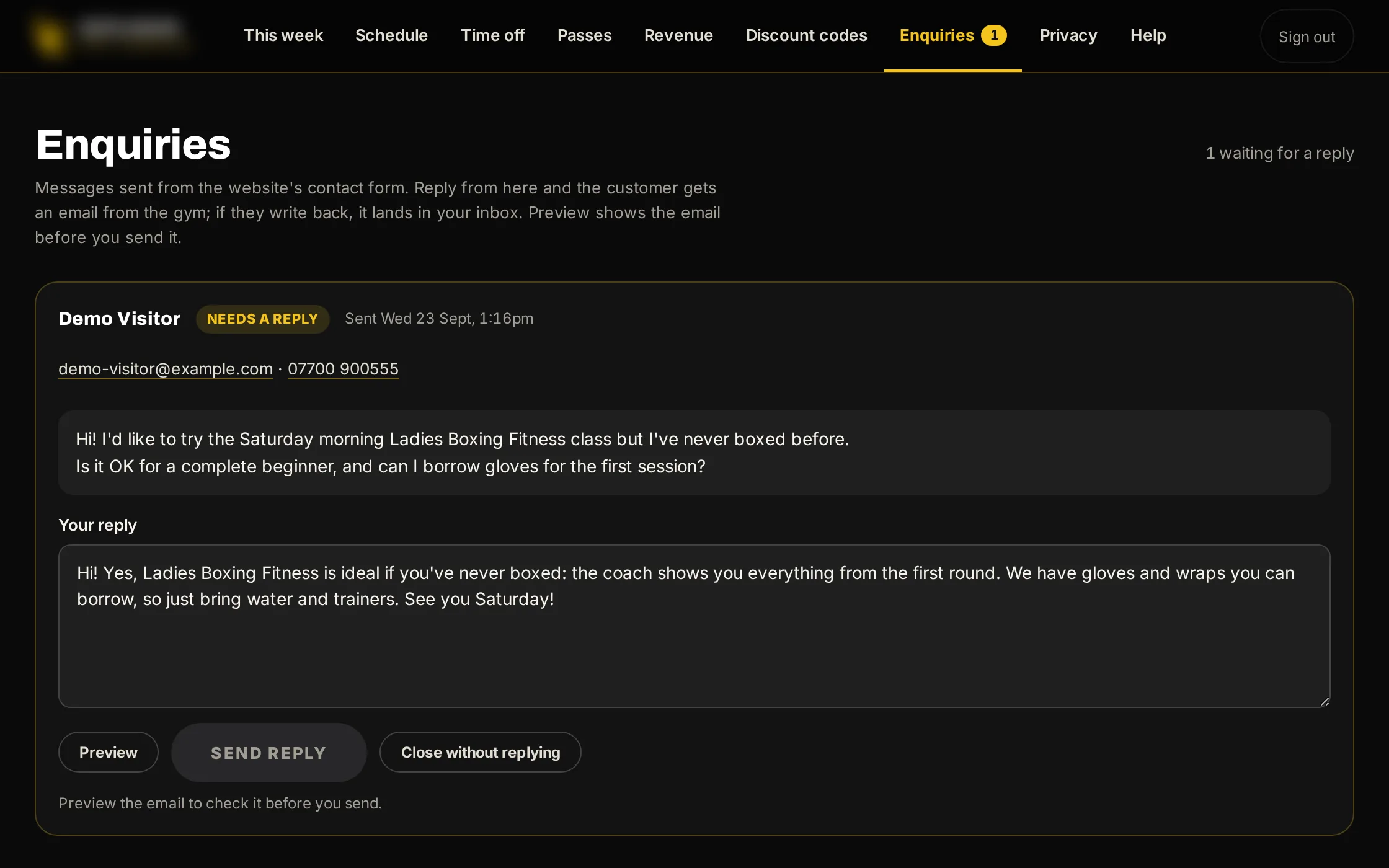1389x868 pixels.
Task: Select the Enquiries tab
Action: coord(952,35)
